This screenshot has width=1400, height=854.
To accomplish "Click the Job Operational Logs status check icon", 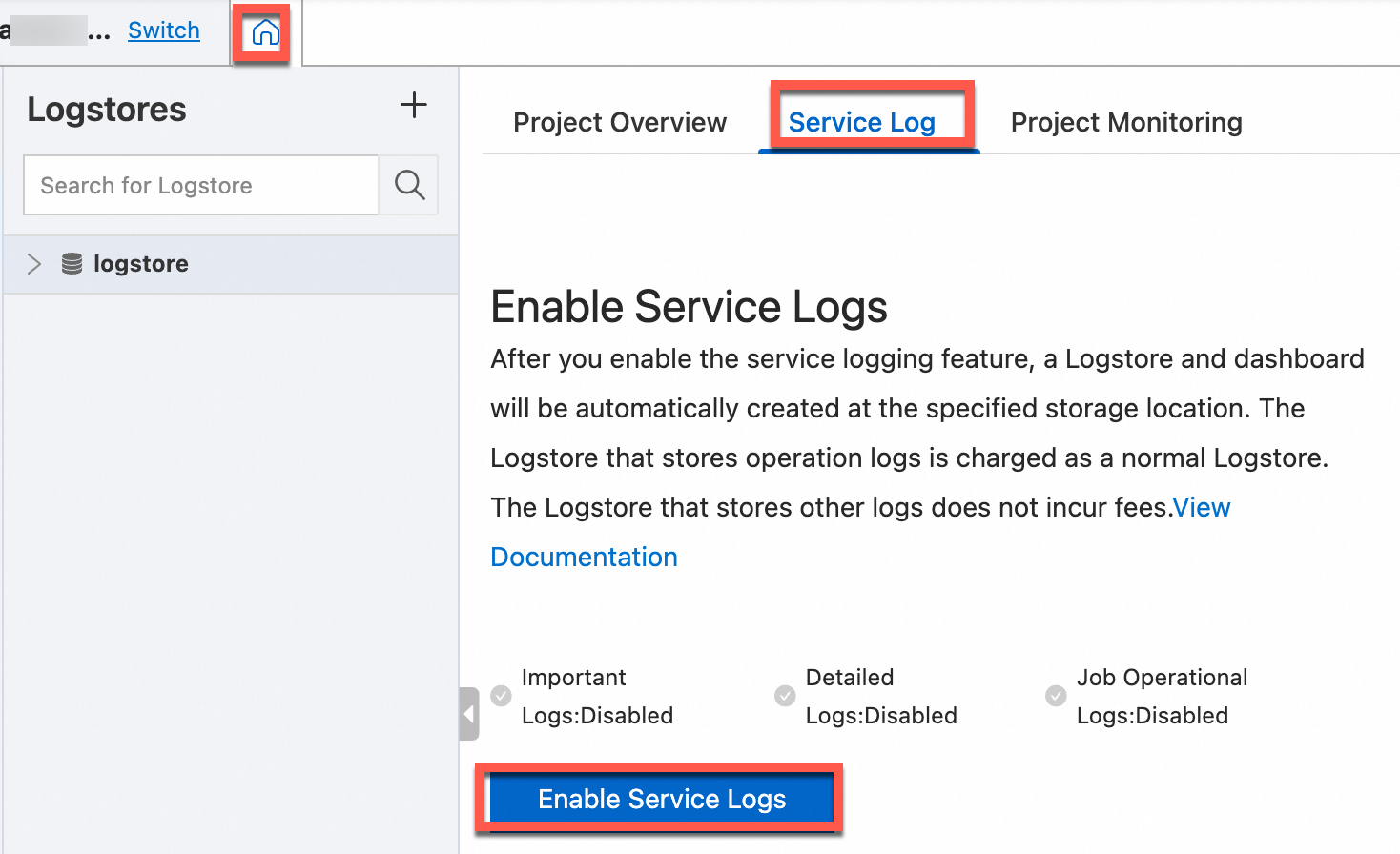I will pyautogui.click(x=1056, y=696).
